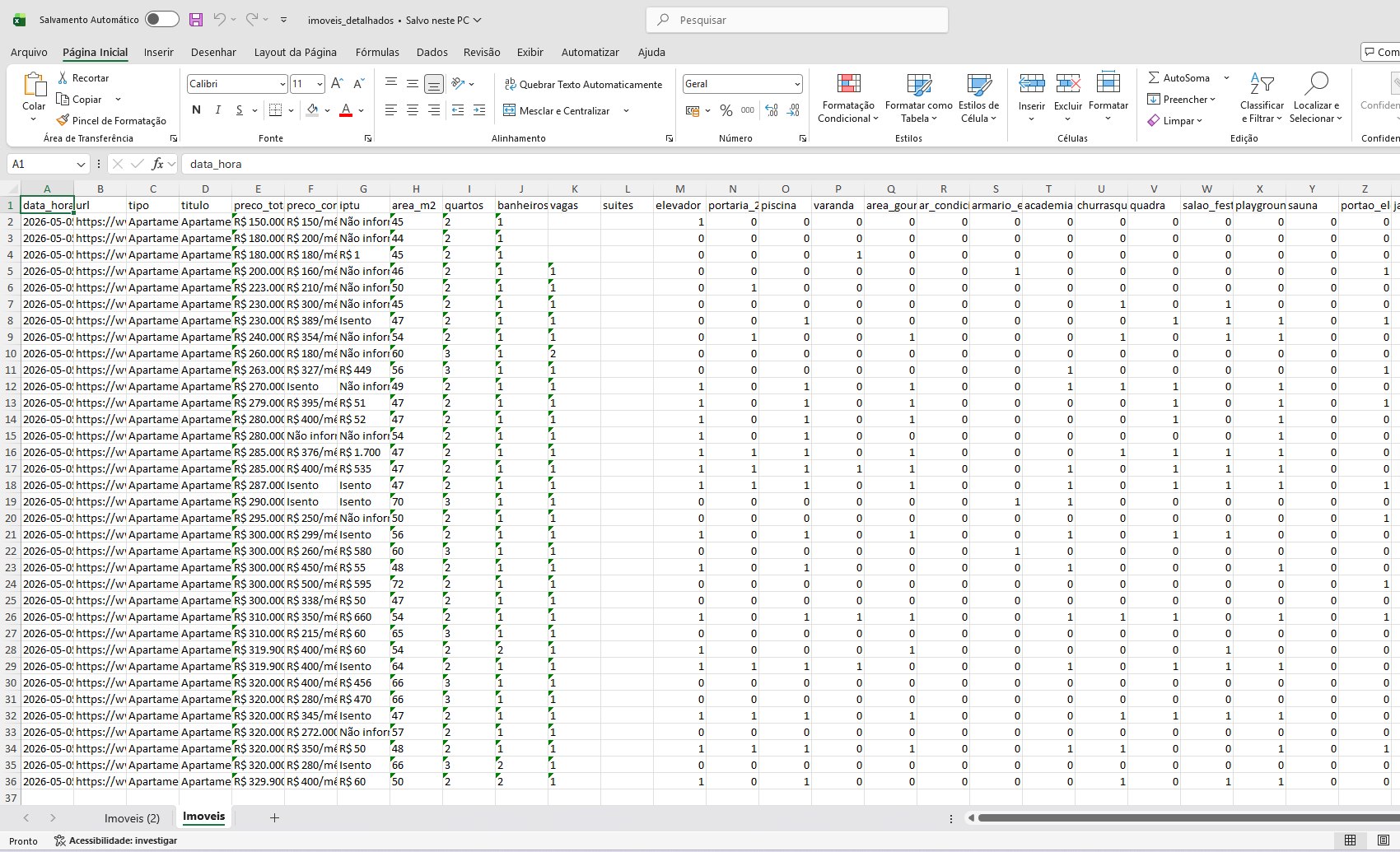This screenshot has height=852, width=1400.
Task: Toggle the Salvamento Automático switch
Action: [x=161, y=20]
